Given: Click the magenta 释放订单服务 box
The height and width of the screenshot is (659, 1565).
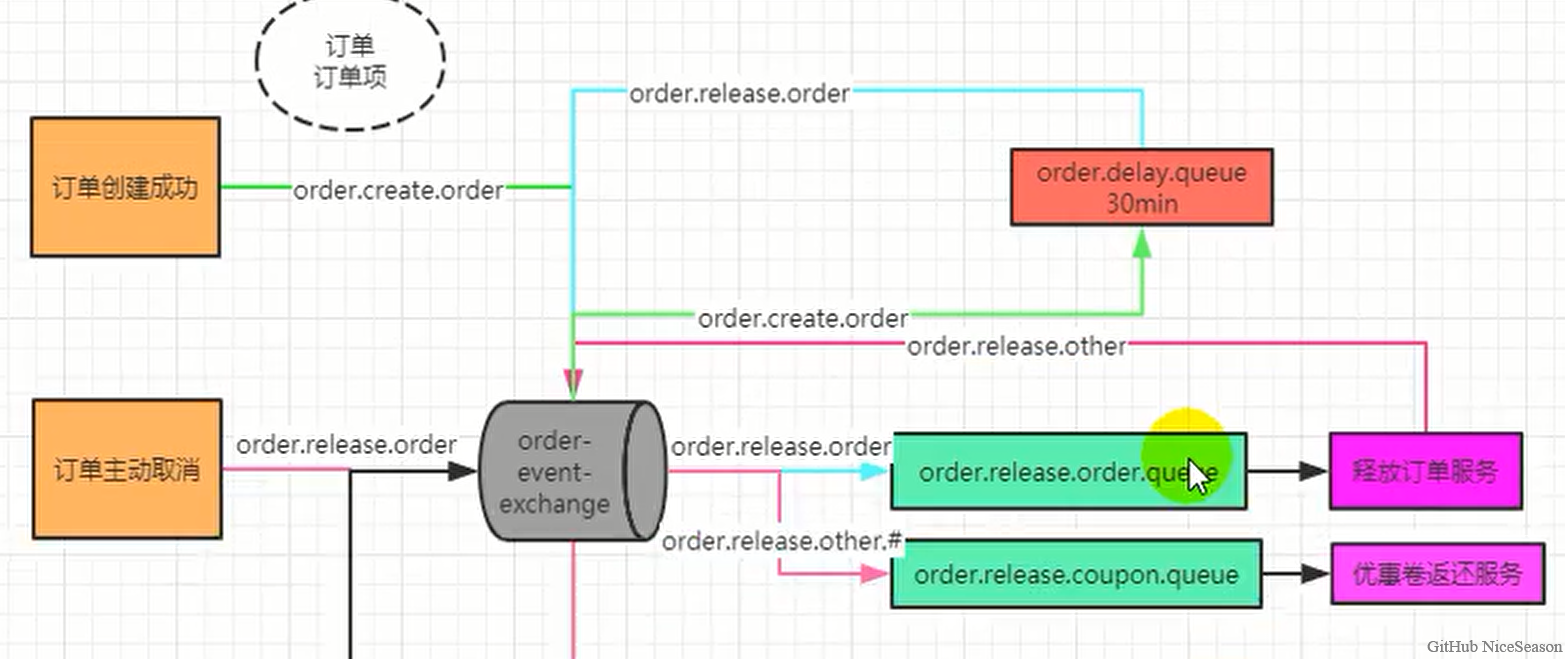Looking at the screenshot, I should (1425, 471).
